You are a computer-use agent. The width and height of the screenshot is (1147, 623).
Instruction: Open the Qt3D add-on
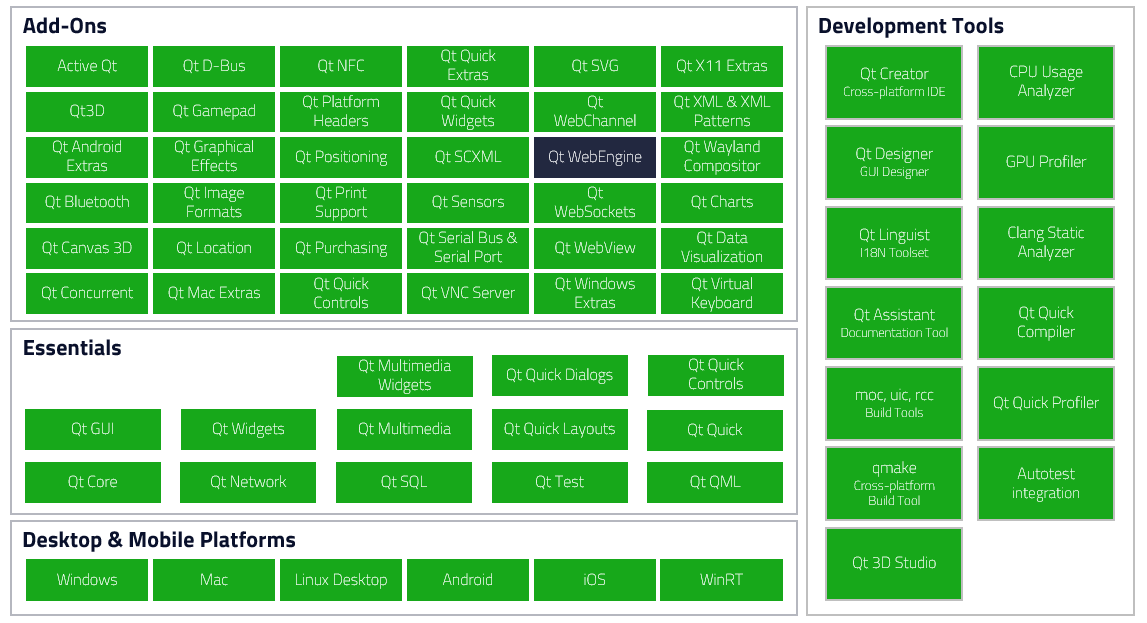click(x=87, y=111)
